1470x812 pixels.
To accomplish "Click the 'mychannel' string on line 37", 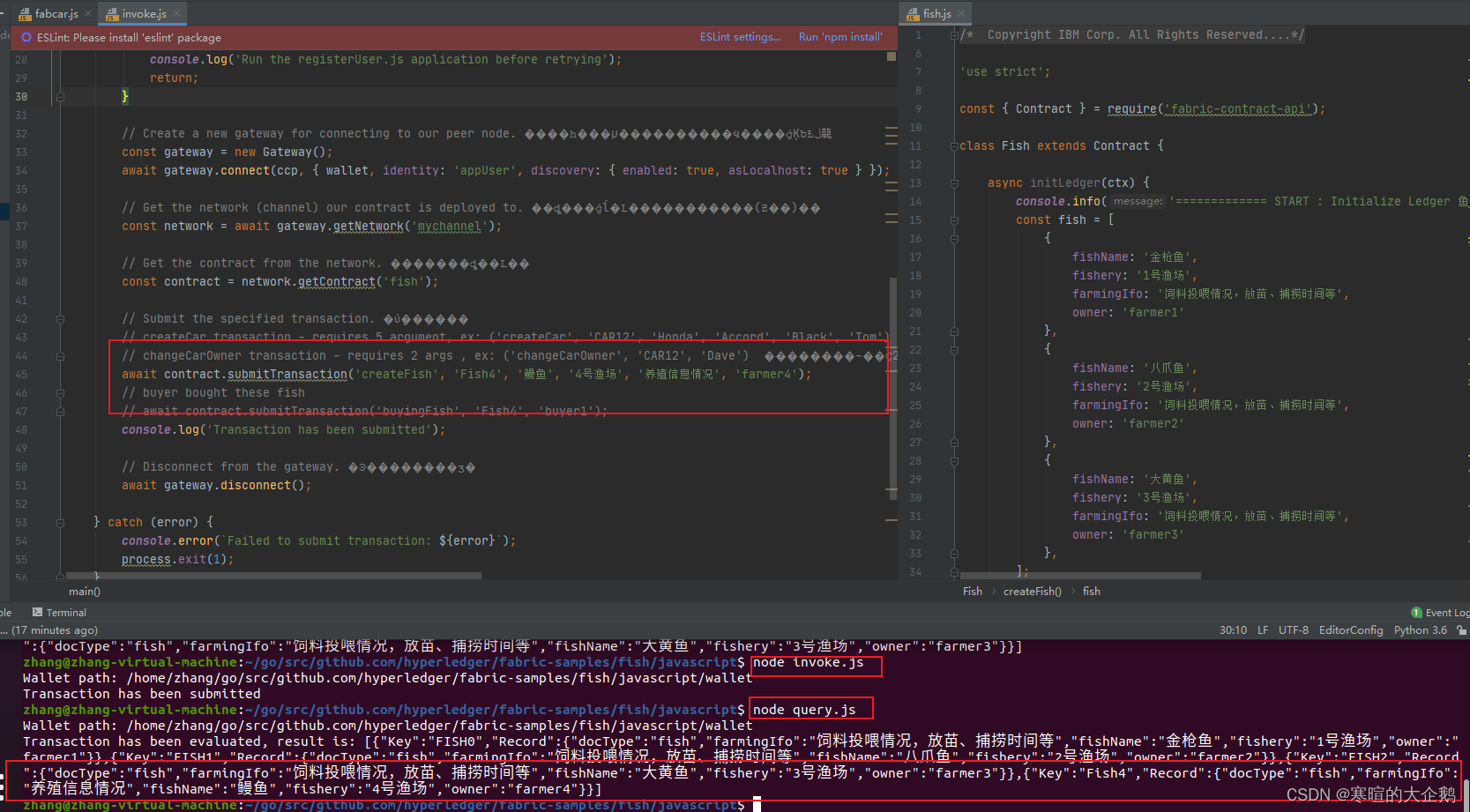I will tap(450, 227).
